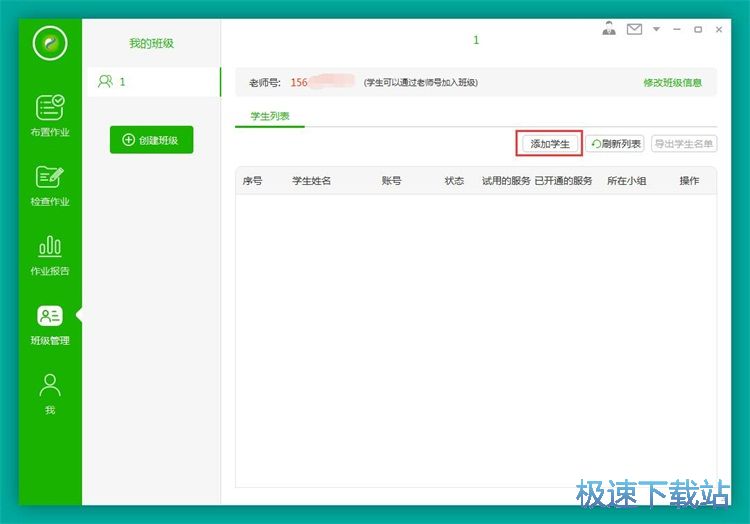Expand the title bar dropdown arrow menu
This screenshot has height=524, width=750.
point(657,30)
